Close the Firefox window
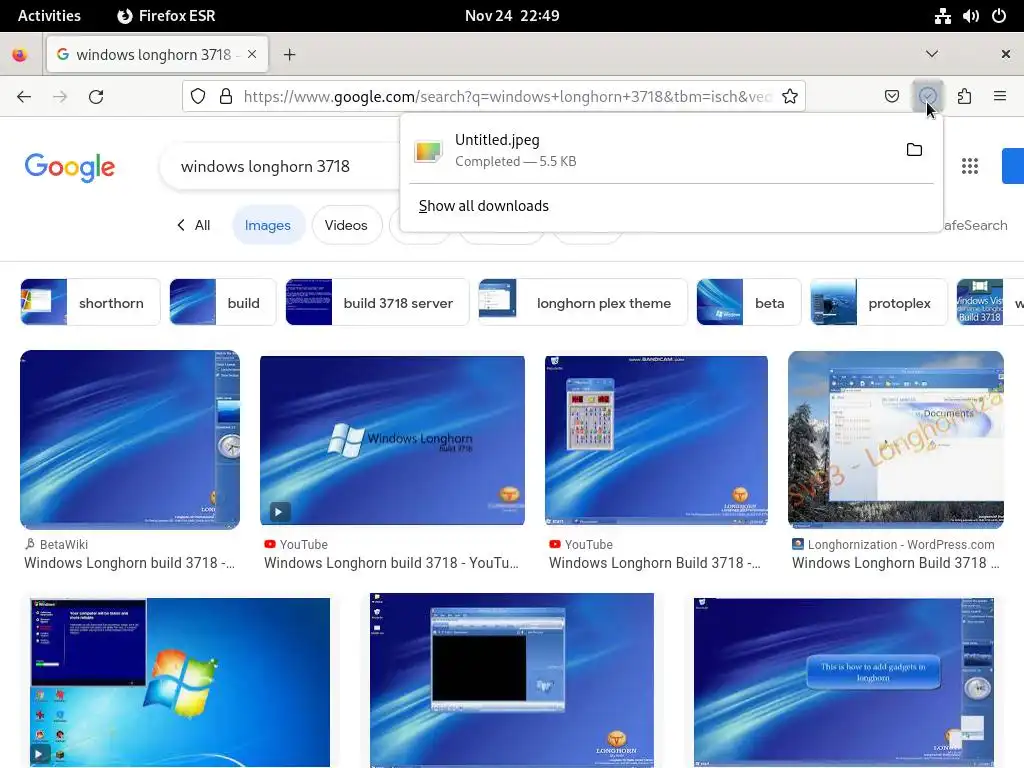Screen dimensions: 1024x768 [1006, 54]
